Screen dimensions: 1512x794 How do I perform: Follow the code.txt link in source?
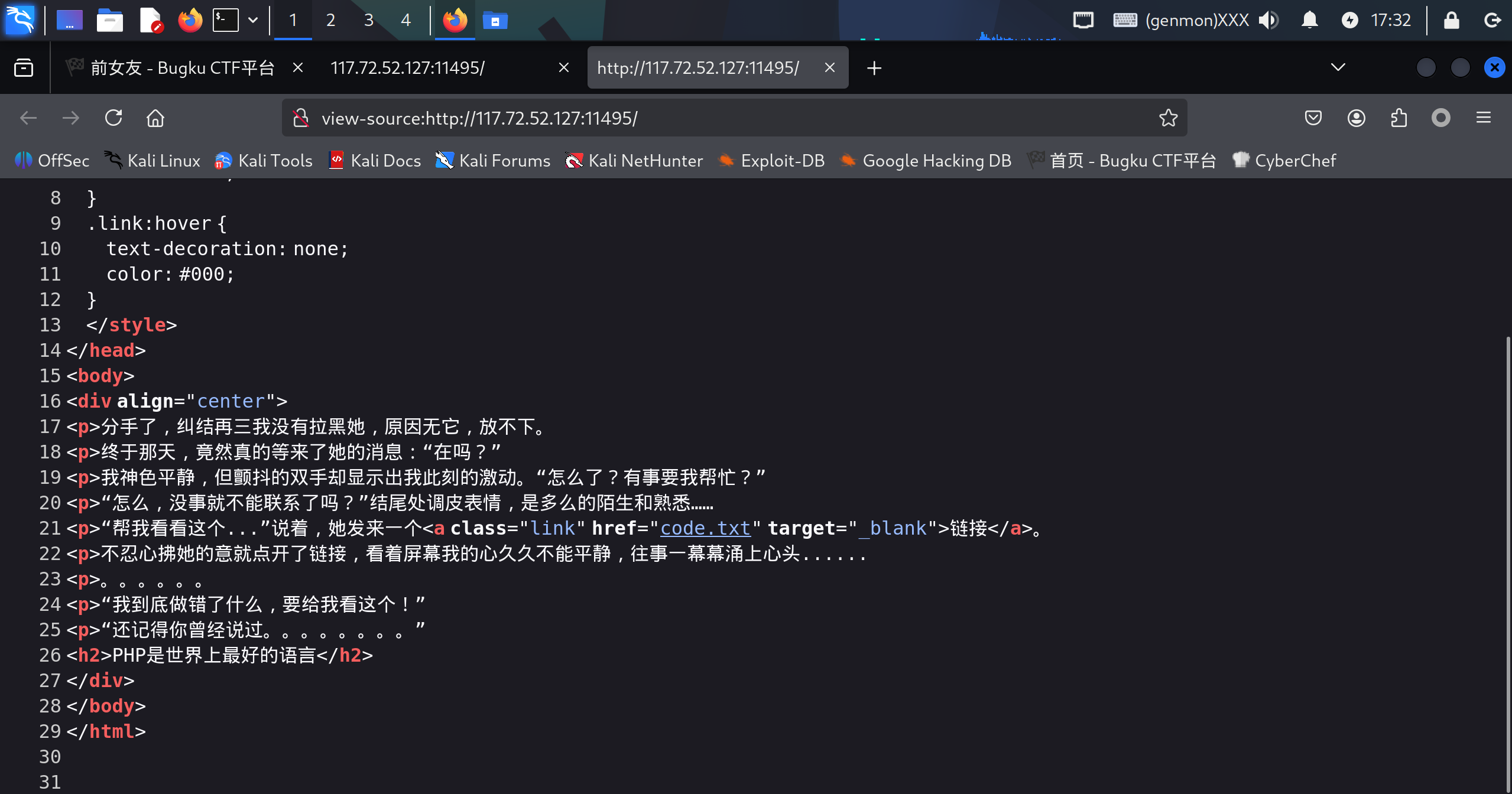706,528
